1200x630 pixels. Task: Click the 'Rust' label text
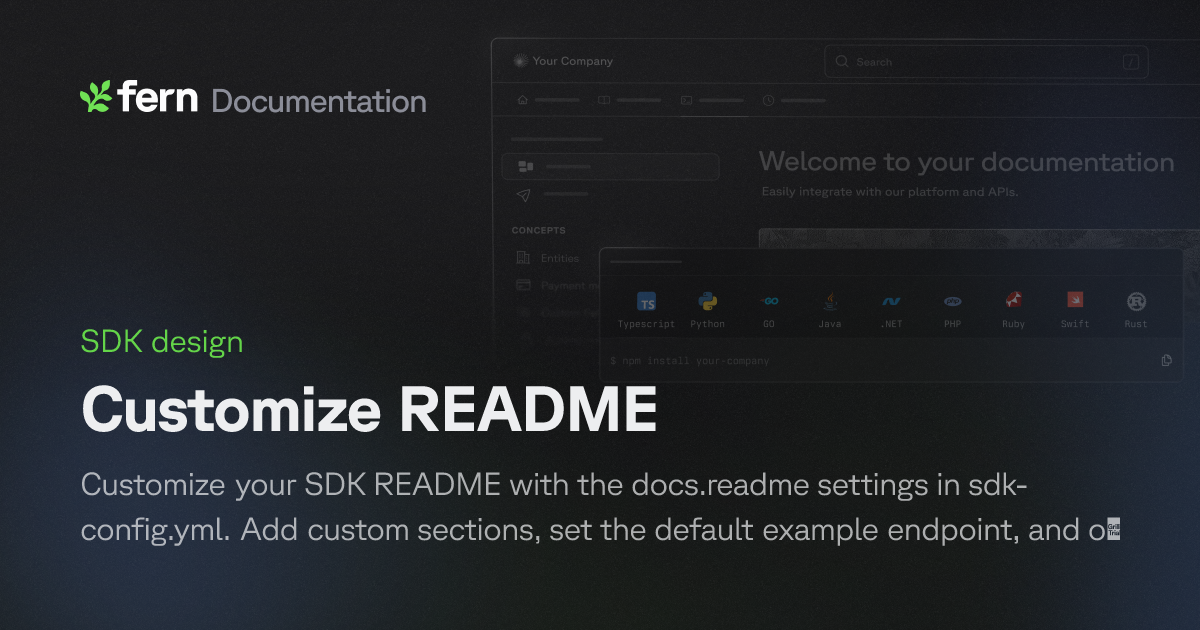[x=1136, y=324]
